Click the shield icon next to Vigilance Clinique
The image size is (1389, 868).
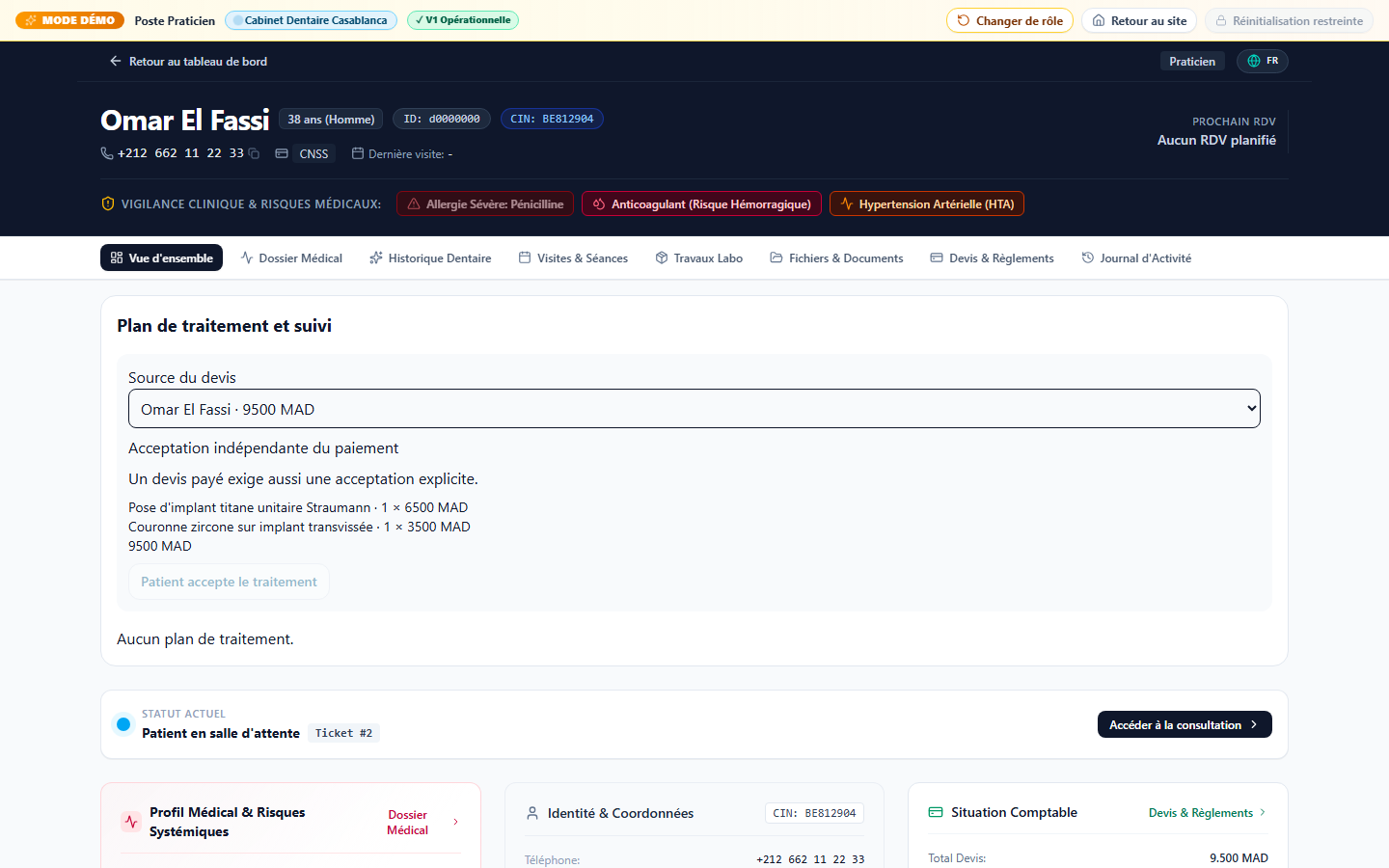(x=108, y=203)
